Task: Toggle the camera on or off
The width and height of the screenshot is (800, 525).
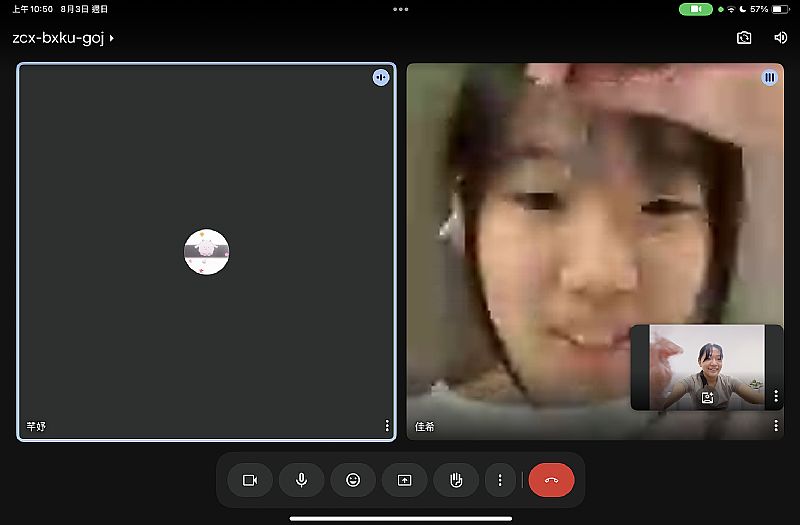Action: tap(250, 480)
